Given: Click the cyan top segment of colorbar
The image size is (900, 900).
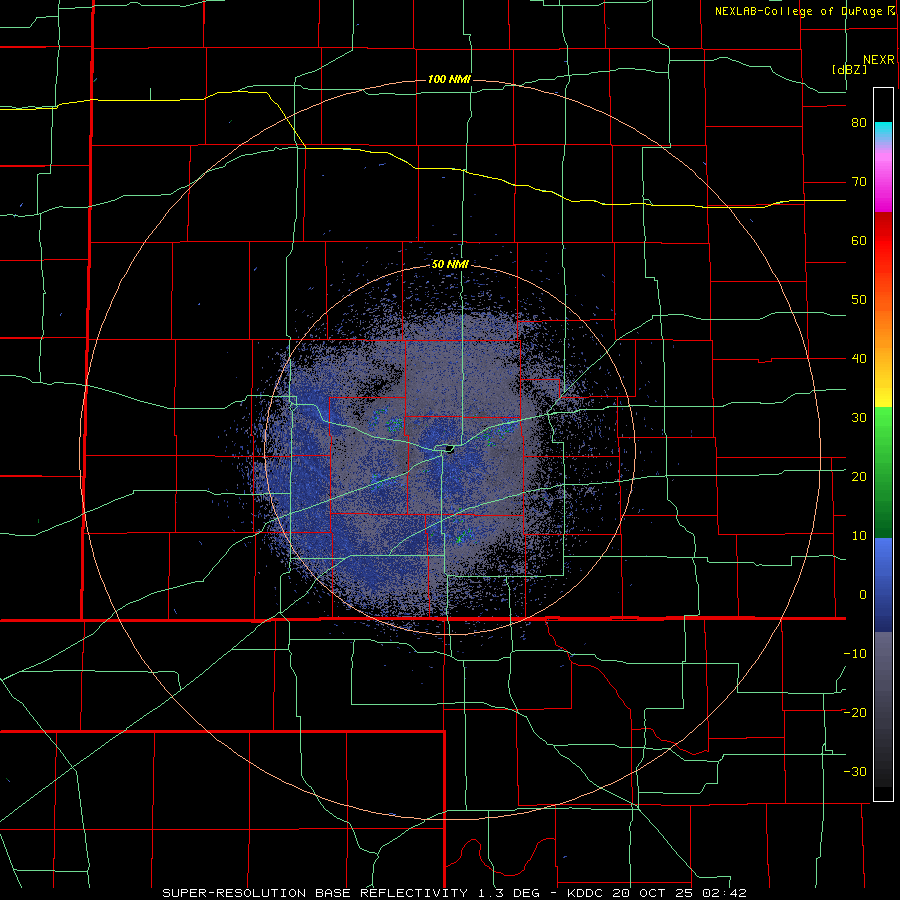Looking at the screenshot, I should pyautogui.click(x=883, y=131).
